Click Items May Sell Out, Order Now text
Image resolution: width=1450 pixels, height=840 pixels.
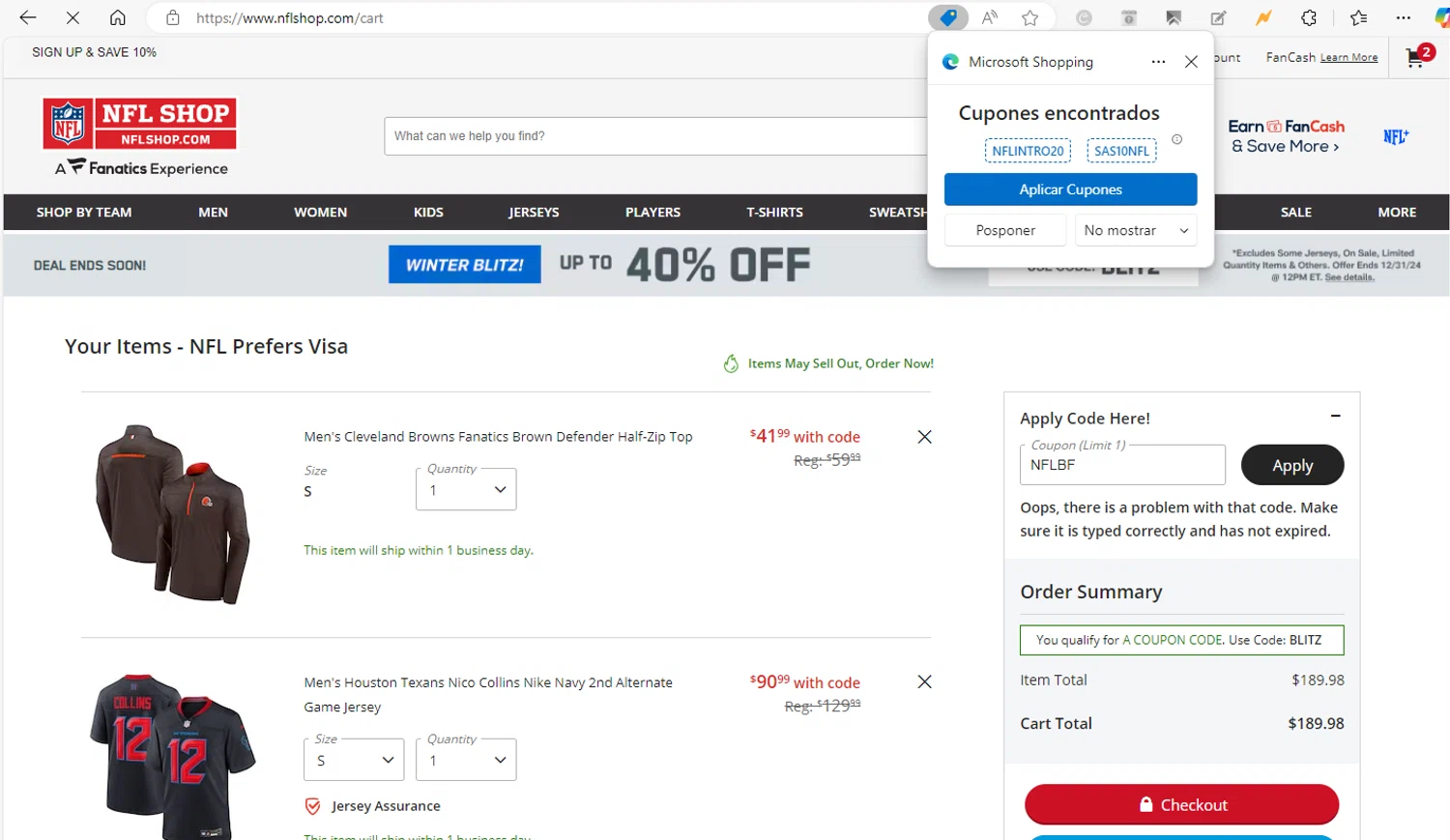coord(840,363)
